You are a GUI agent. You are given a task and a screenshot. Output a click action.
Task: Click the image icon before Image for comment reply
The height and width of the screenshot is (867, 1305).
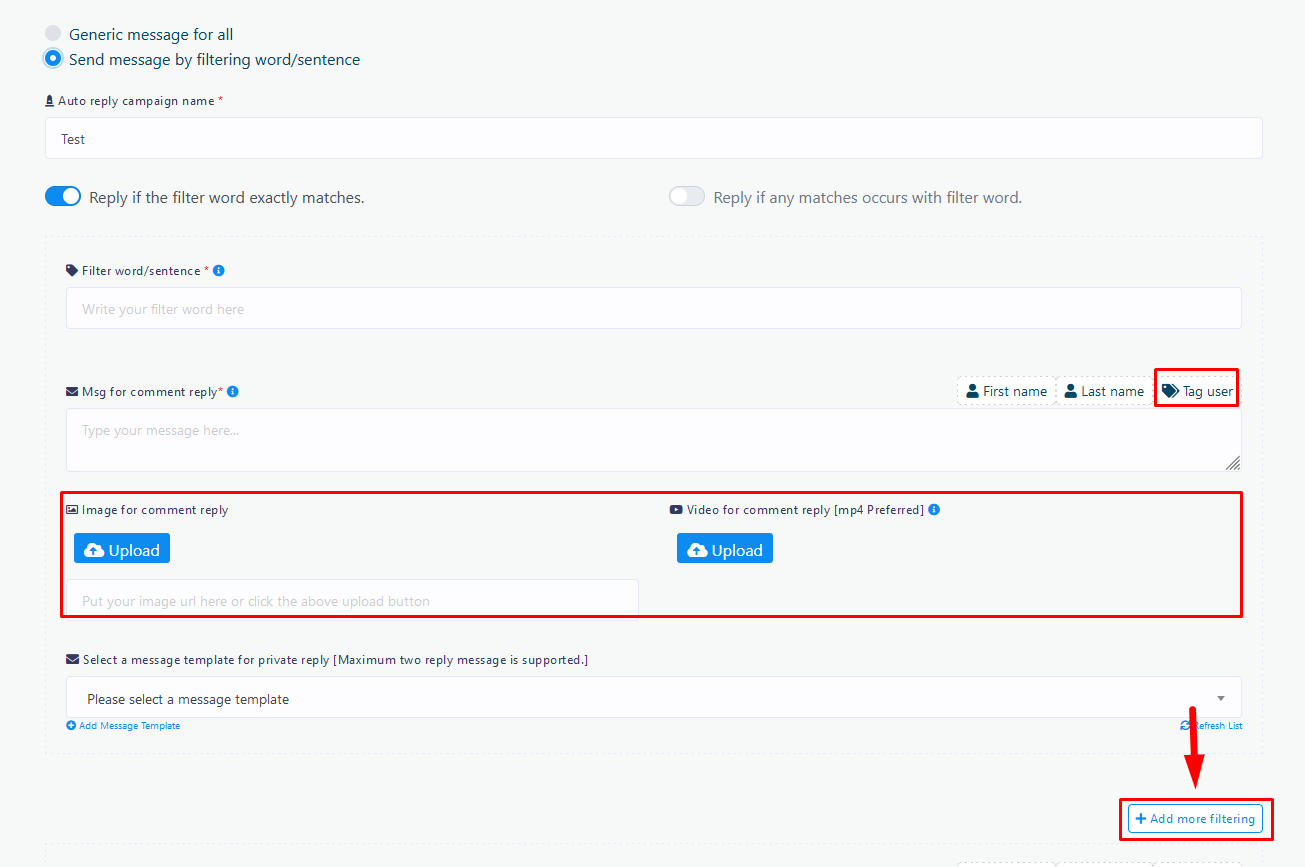pyautogui.click(x=72, y=510)
